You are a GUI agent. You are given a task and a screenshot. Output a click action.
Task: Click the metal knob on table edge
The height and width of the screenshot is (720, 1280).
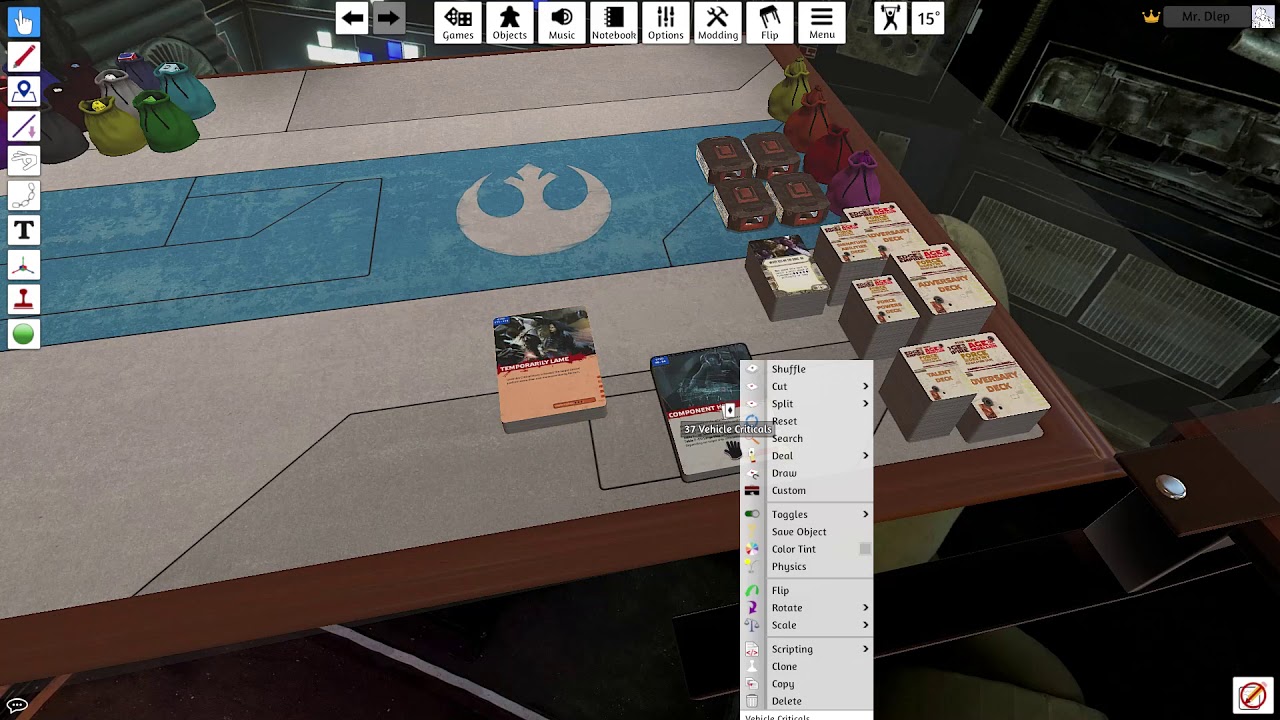(x=1171, y=487)
